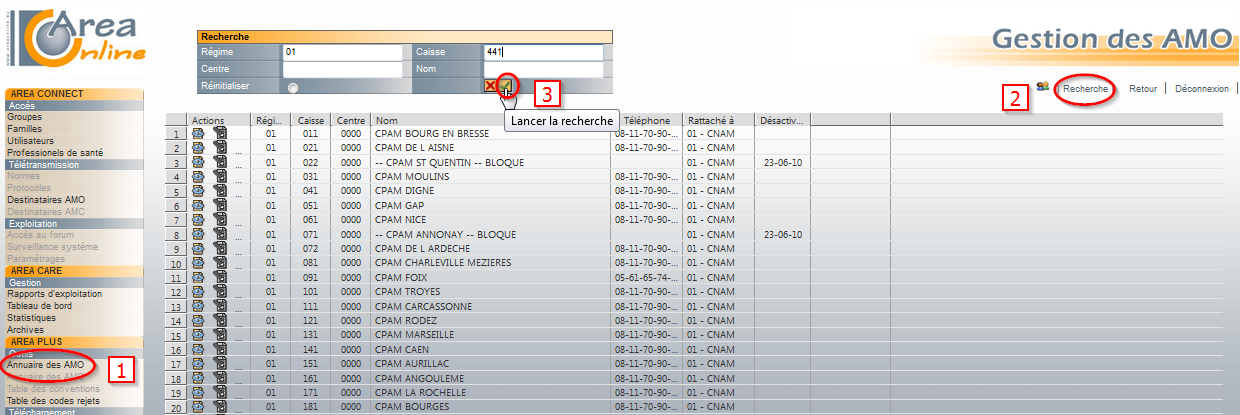This screenshot has height=415, width=1240.
Task: Open document icon for CPAM DE L AISNE row
Action: click(220, 147)
